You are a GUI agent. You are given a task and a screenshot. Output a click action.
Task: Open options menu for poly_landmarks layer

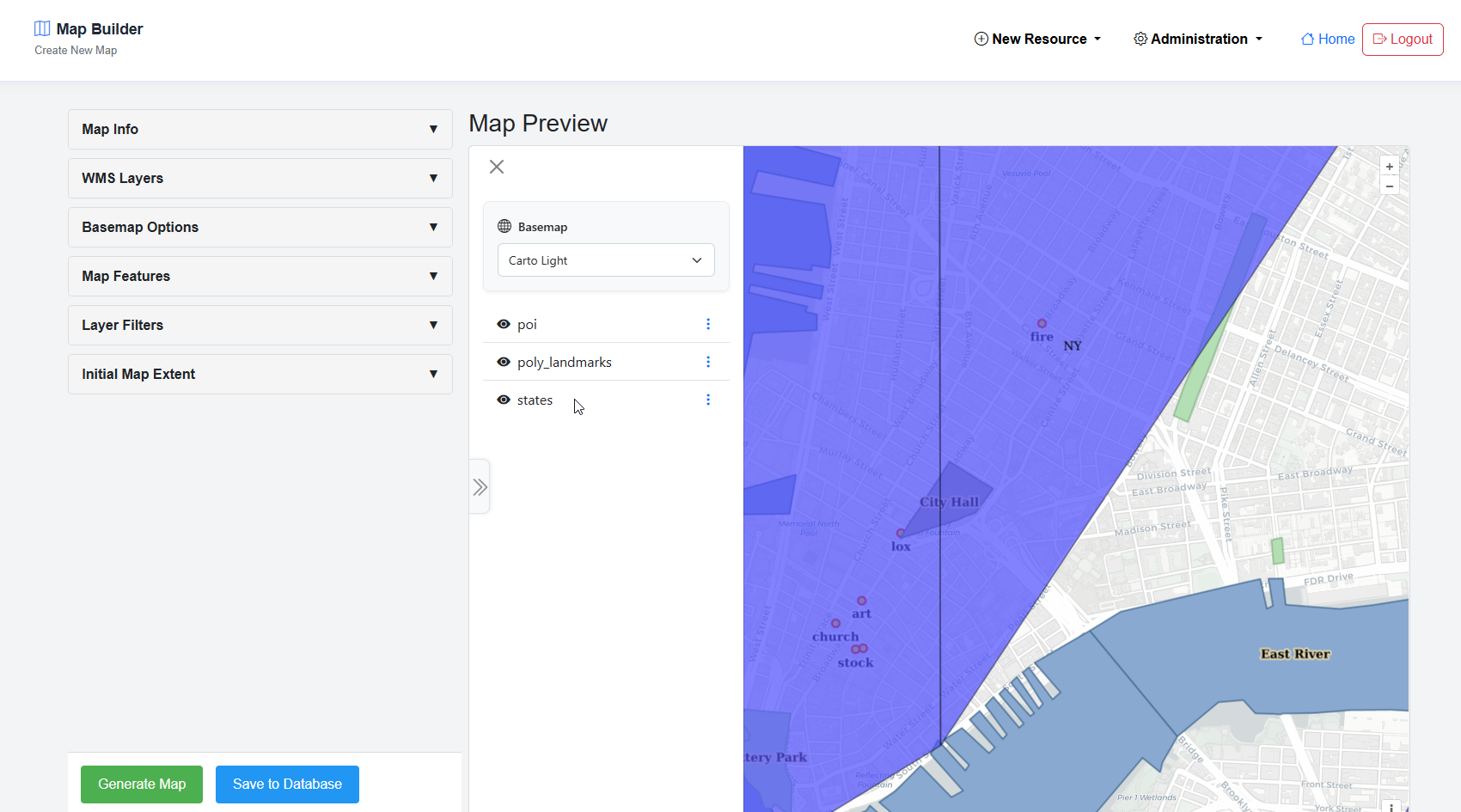click(708, 362)
